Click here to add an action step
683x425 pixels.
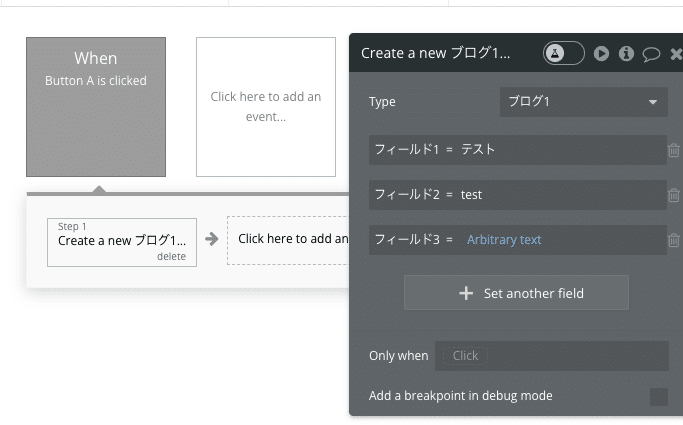click(290, 239)
